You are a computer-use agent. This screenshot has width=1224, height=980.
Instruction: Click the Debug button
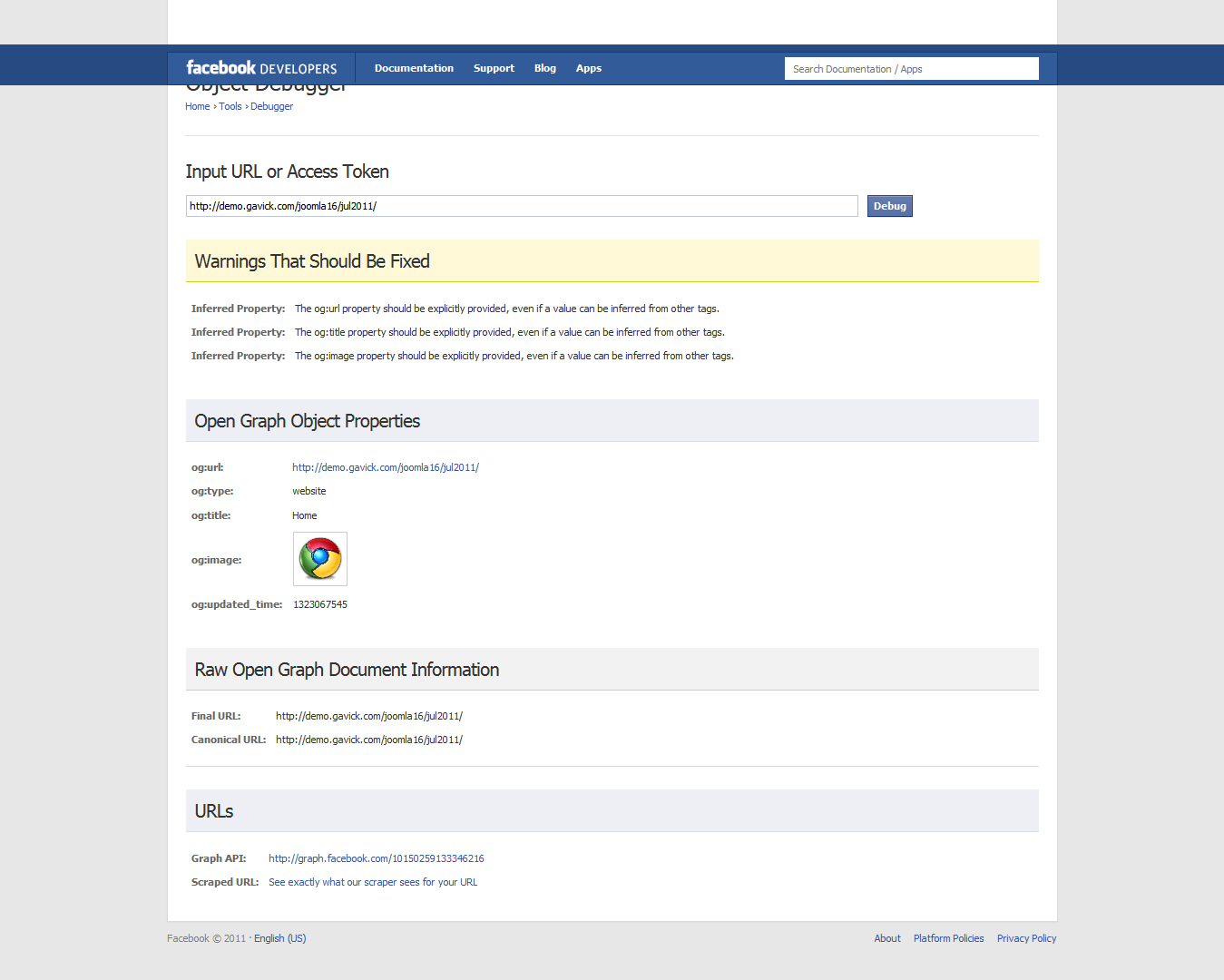[x=890, y=206]
